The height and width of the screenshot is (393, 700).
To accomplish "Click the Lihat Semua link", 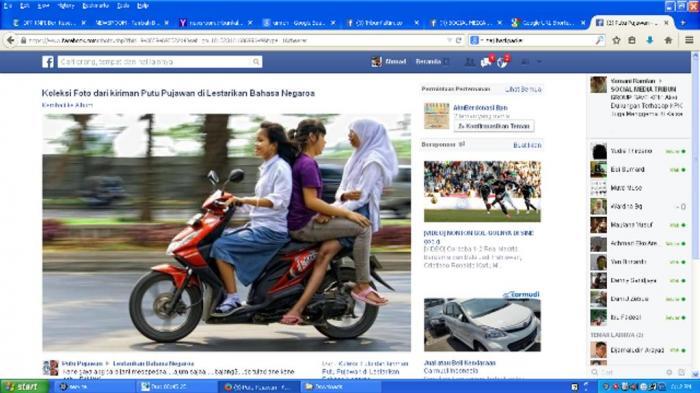I will (523, 89).
